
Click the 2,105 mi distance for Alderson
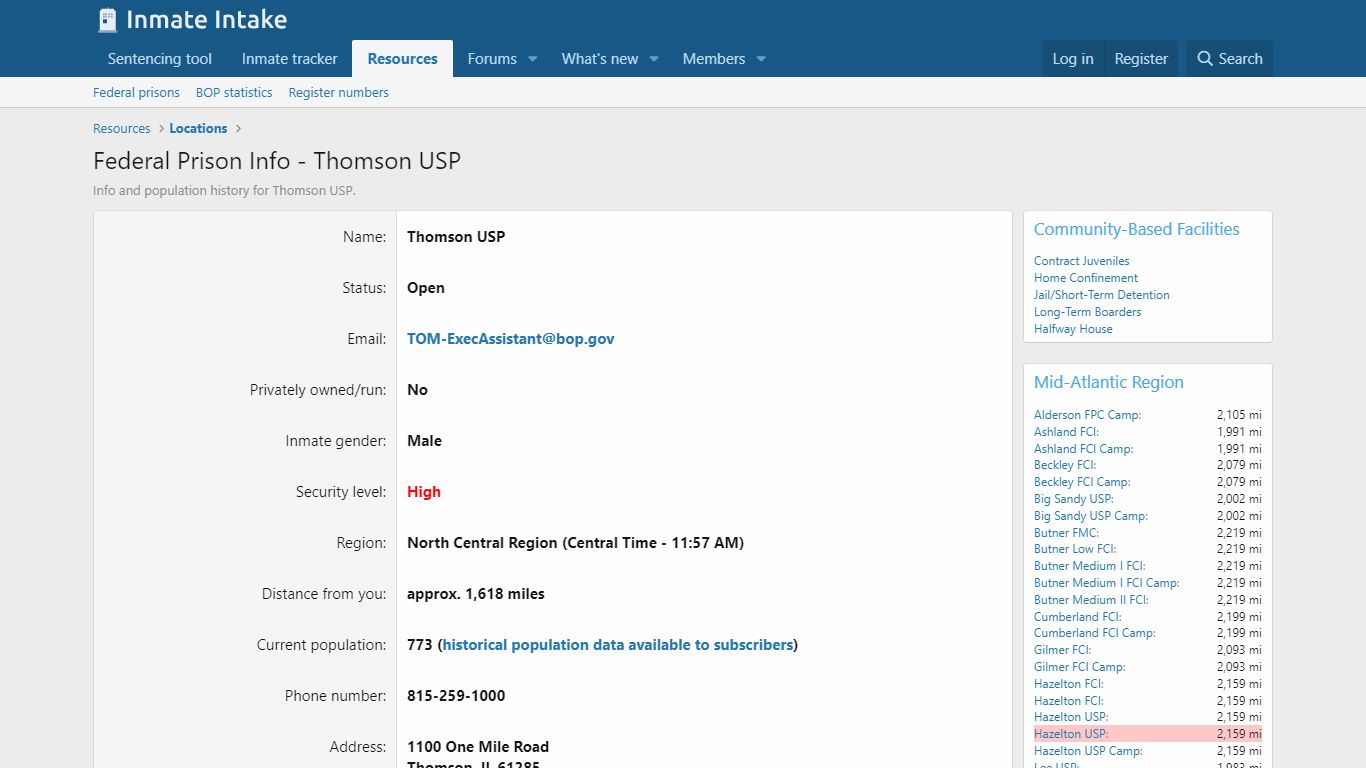coord(1239,415)
